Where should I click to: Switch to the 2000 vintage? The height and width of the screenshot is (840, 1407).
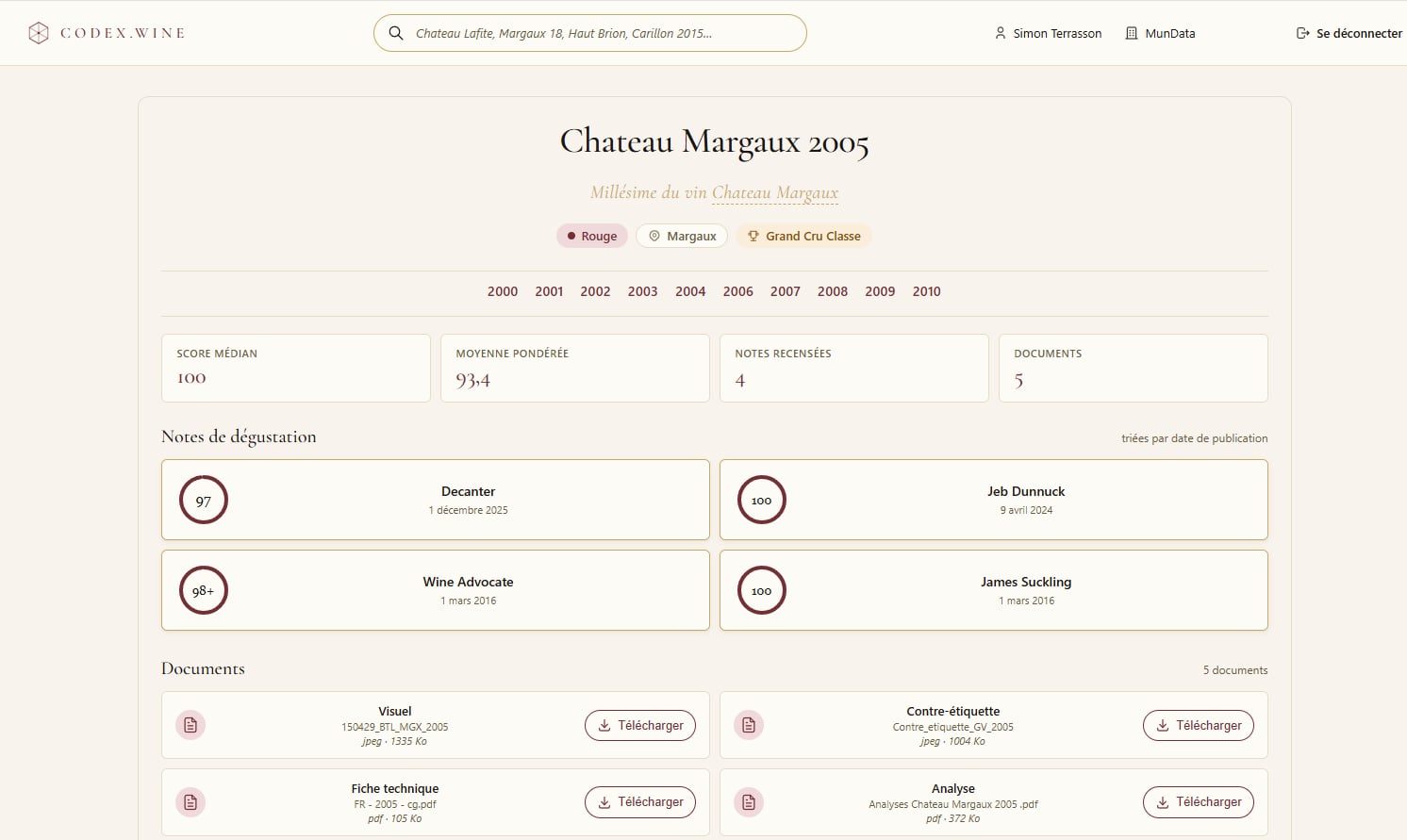pyautogui.click(x=503, y=291)
